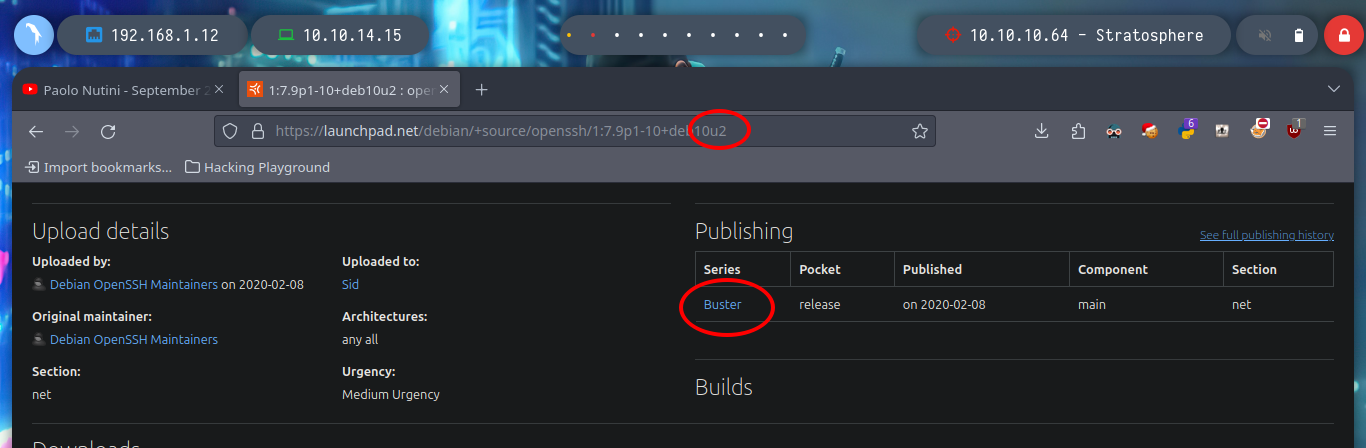Click the beige square extension icon
1366x448 pixels.
coord(1222,131)
